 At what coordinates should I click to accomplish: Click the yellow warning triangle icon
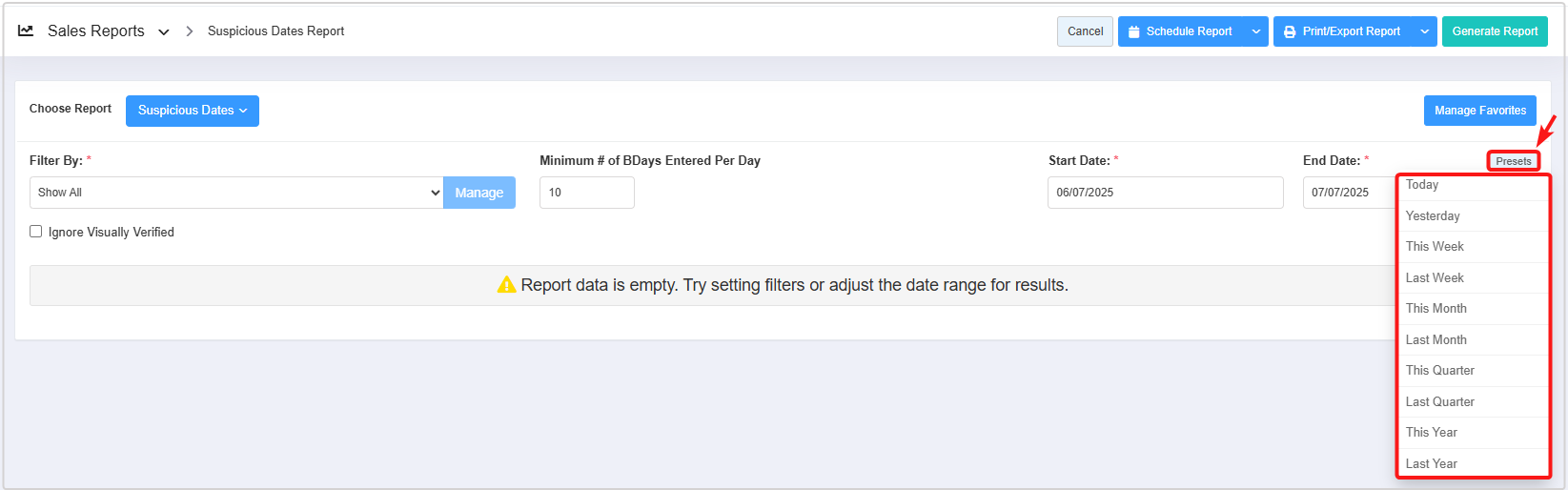[506, 285]
